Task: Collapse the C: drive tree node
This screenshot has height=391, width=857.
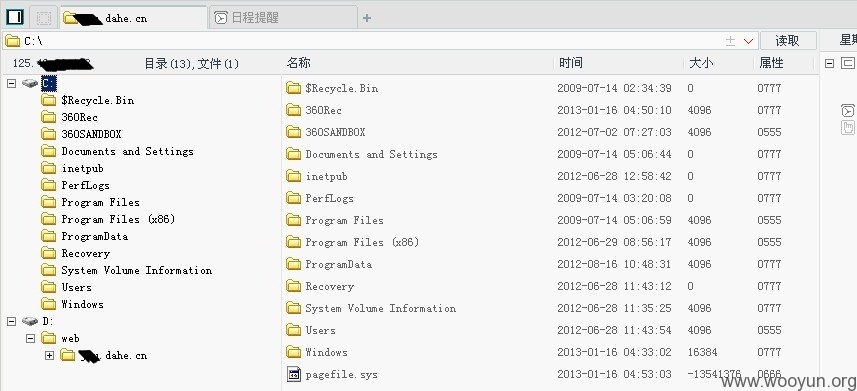Action: [x=11, y=83]
